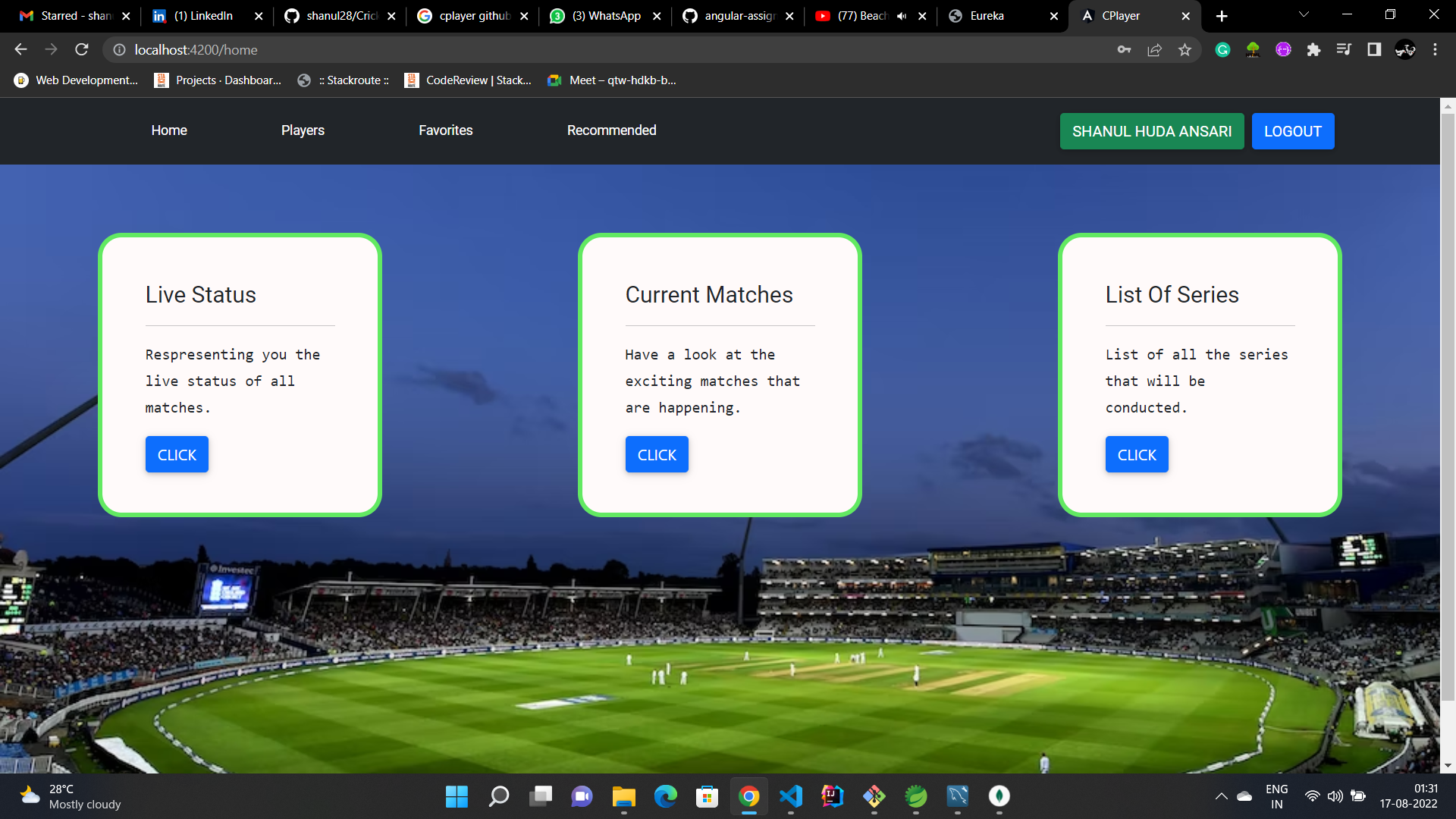Click the CLICK button under Live Status

tap(177, 455)
